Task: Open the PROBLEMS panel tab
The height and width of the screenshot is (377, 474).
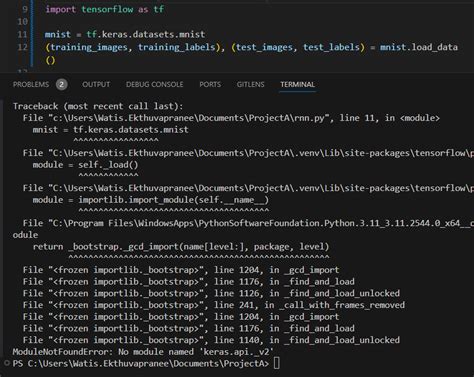Action: coord(31,85)
